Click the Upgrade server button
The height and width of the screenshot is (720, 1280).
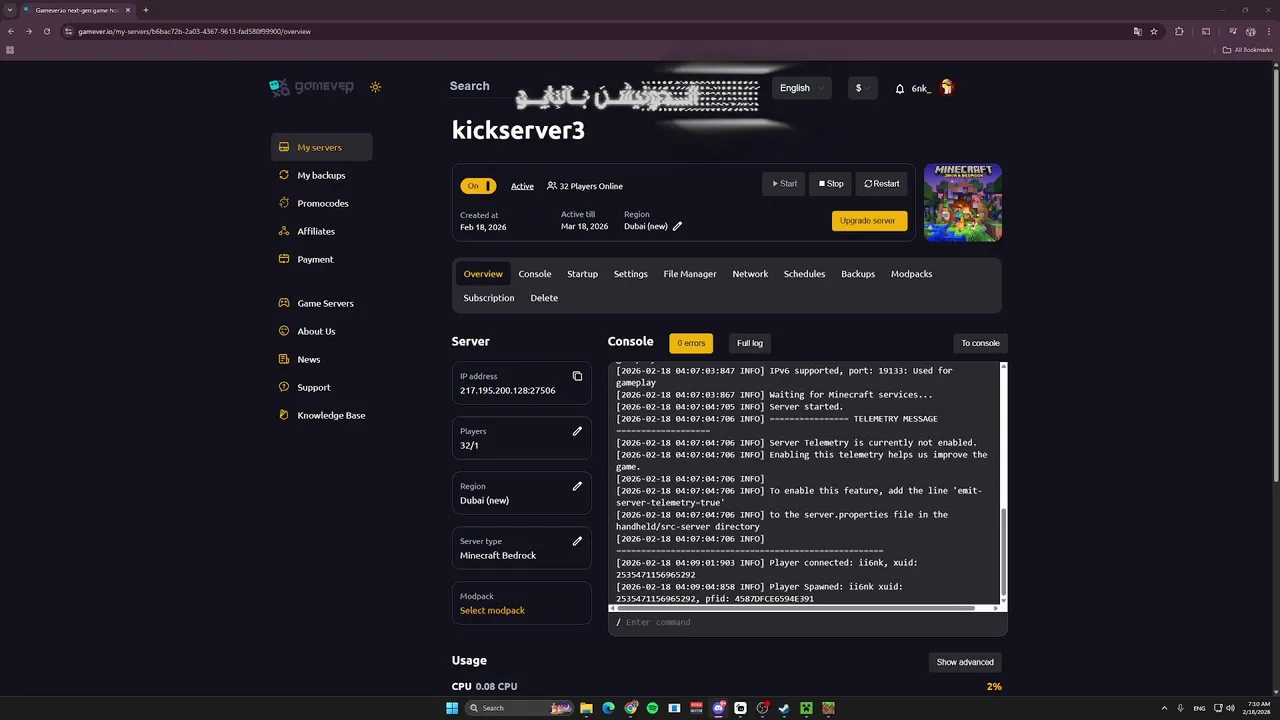pyautogui.click(x=870, y=221)
